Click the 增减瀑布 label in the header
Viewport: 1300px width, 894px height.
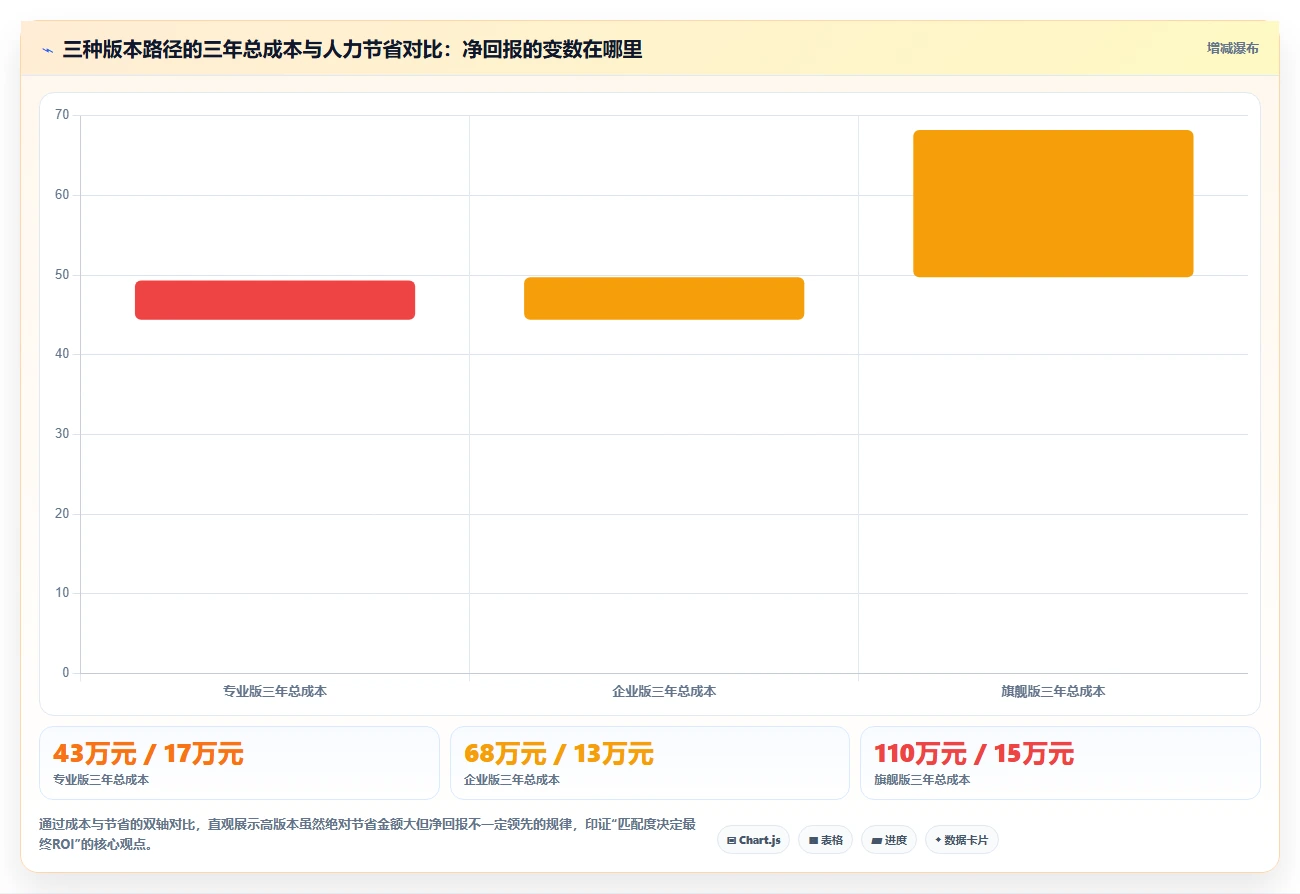pos(1232,48)
